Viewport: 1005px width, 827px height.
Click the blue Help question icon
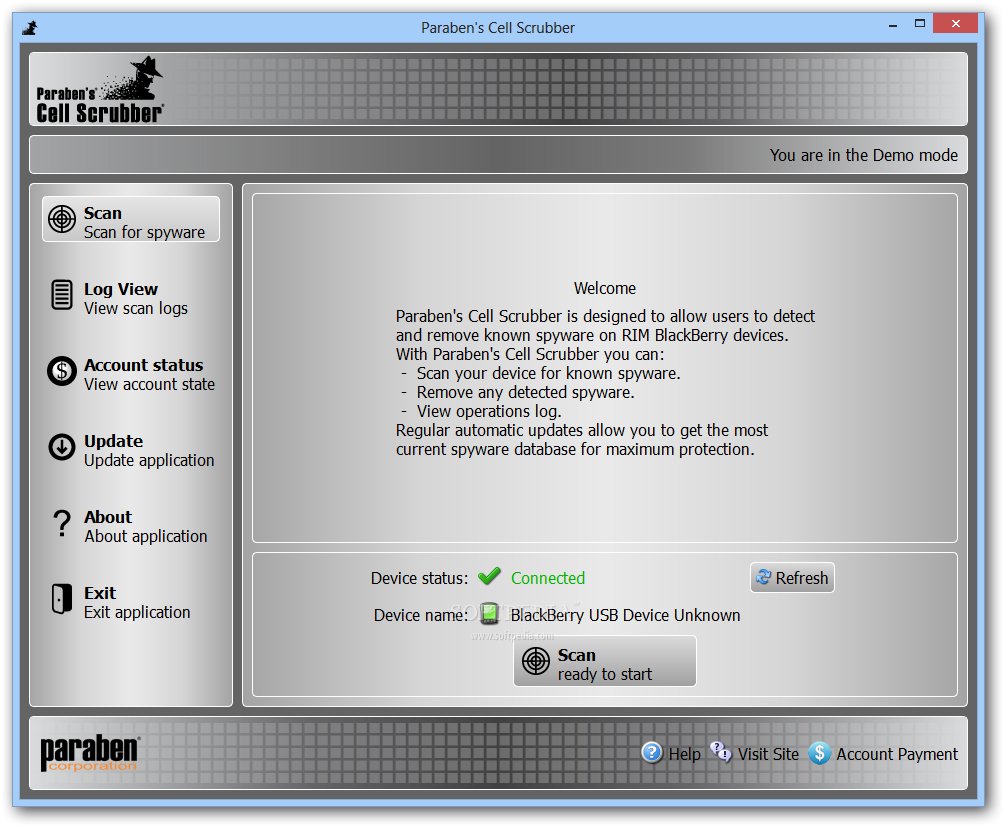652,753
